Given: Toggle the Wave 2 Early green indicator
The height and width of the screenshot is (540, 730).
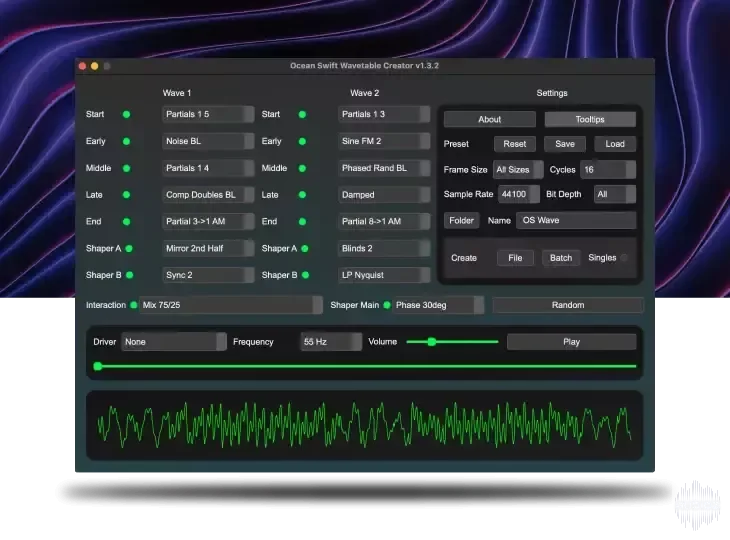Looking at the screenshot, I should pos(302,142).
